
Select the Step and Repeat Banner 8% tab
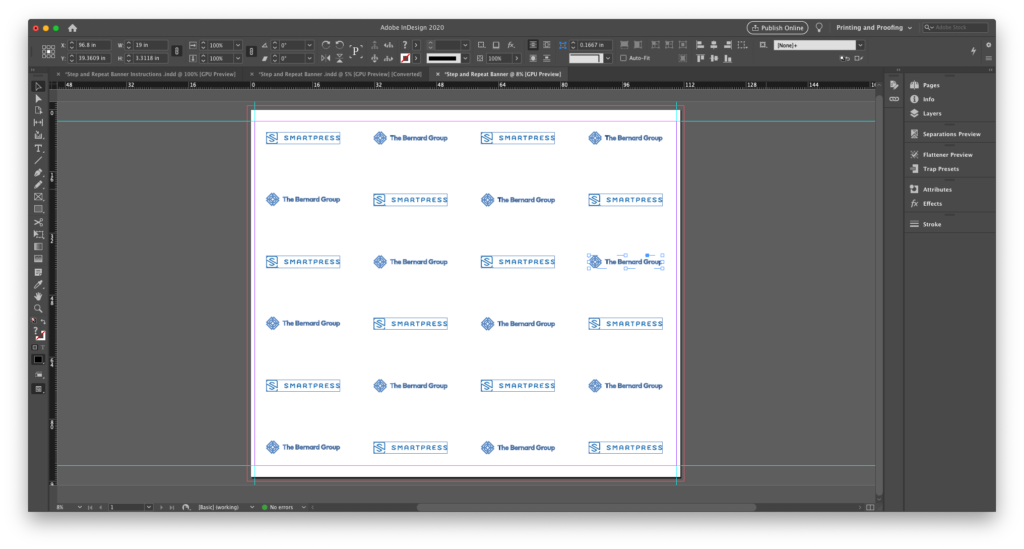[x=502, y=74]
